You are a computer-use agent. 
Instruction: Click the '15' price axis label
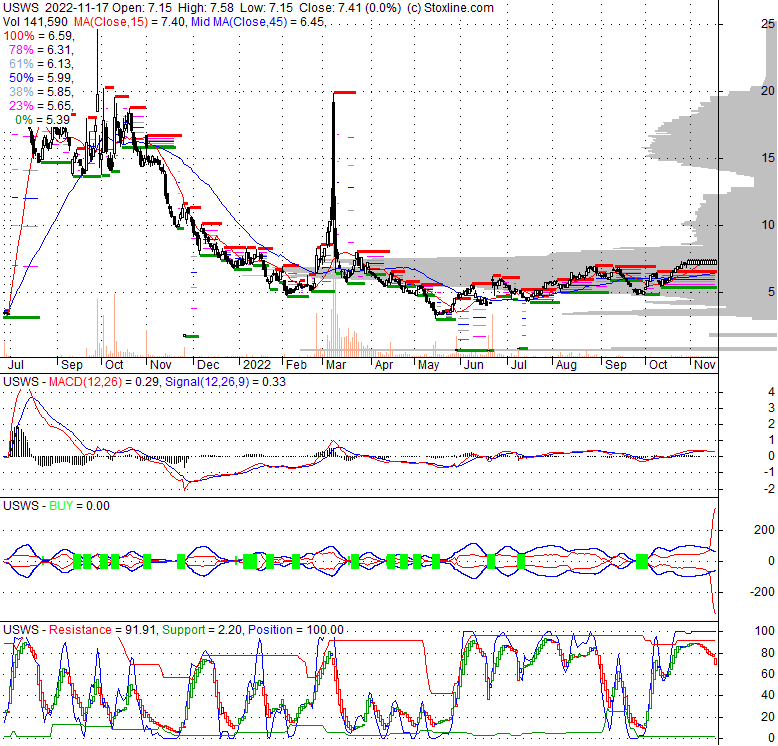point(768,158)
